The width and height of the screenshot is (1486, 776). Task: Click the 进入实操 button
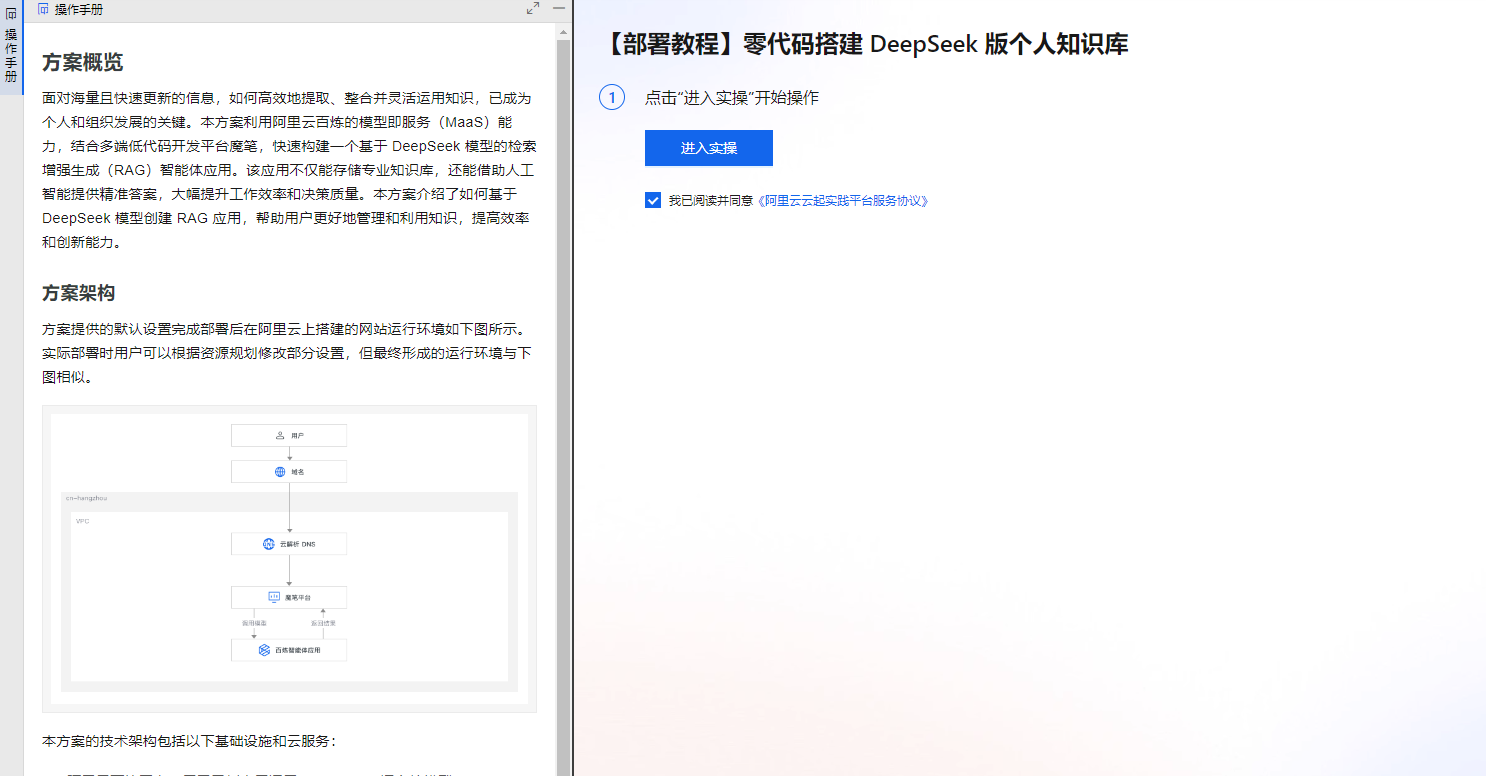pyautogui.click(x=709, y=148)
